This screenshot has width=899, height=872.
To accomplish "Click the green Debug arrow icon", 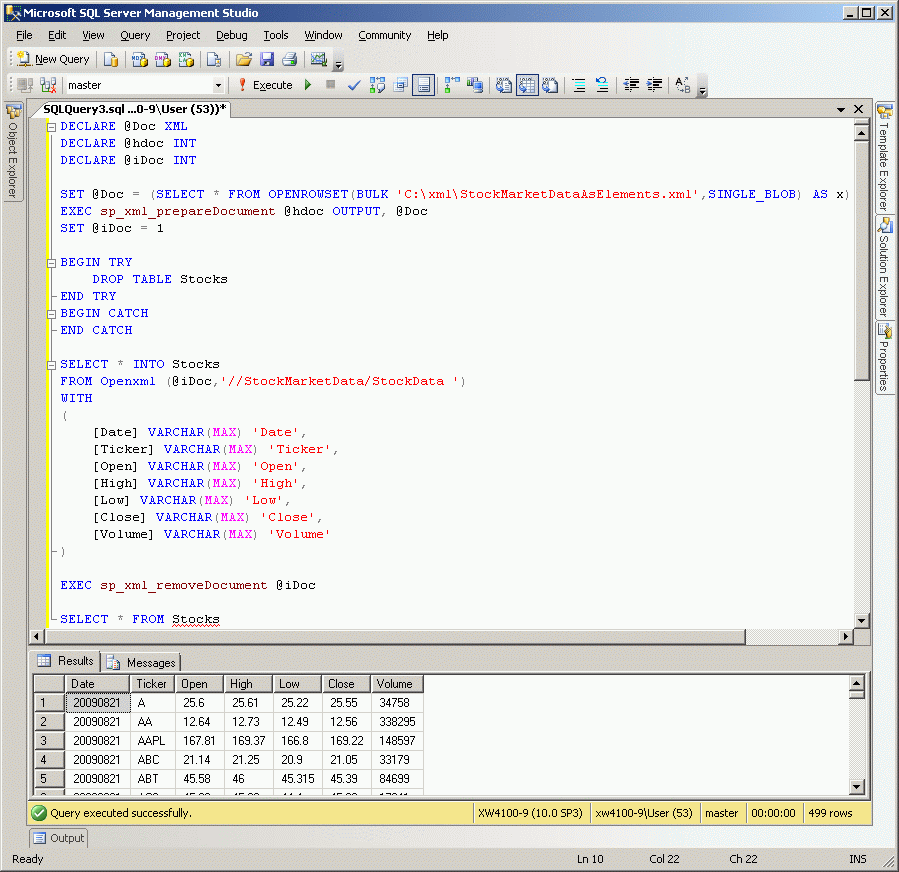I will pyautogui.click(x=308, y=86).
